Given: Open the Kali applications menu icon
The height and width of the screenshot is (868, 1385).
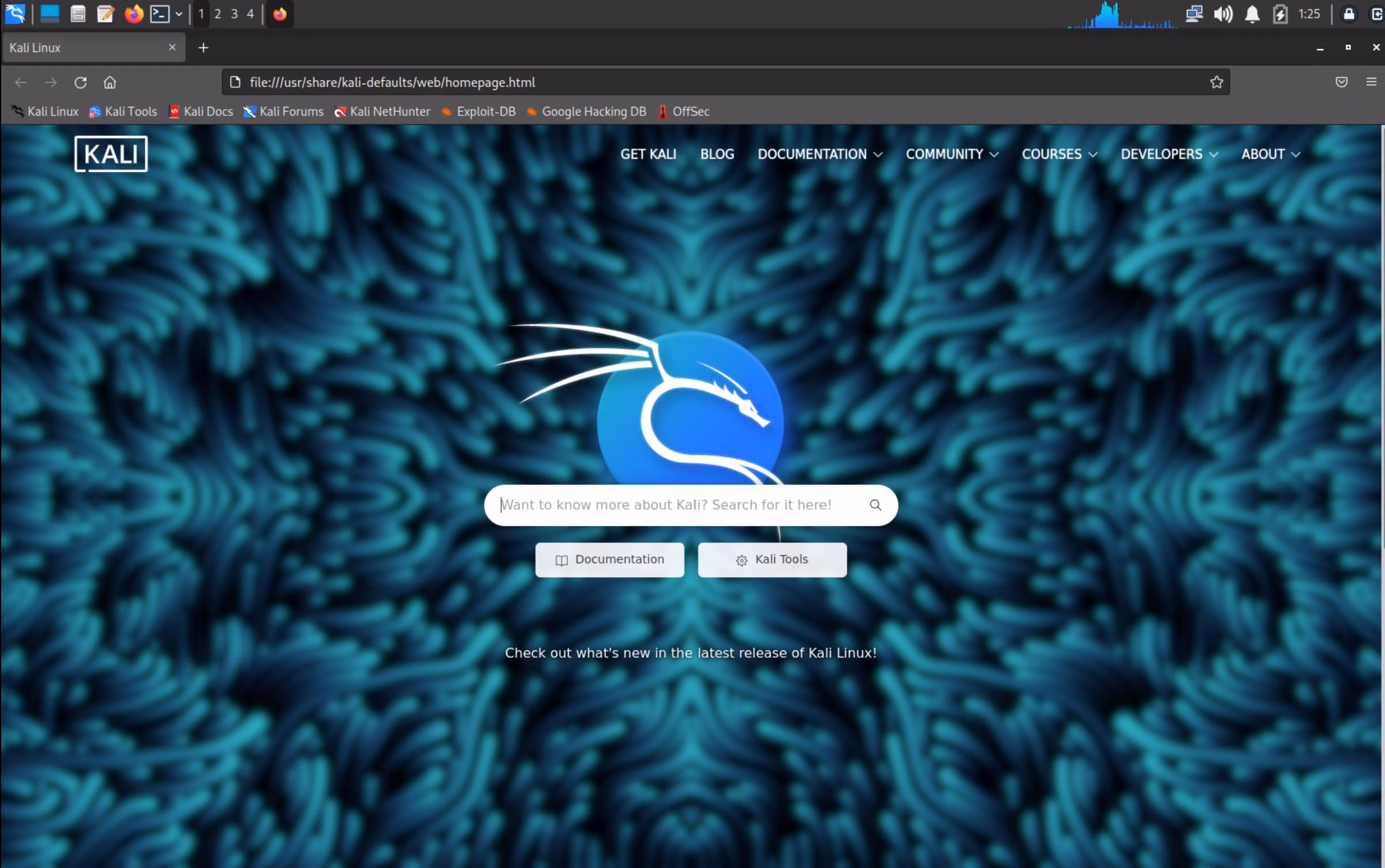Looking at the screenshot, I should [x=15, y=14].
